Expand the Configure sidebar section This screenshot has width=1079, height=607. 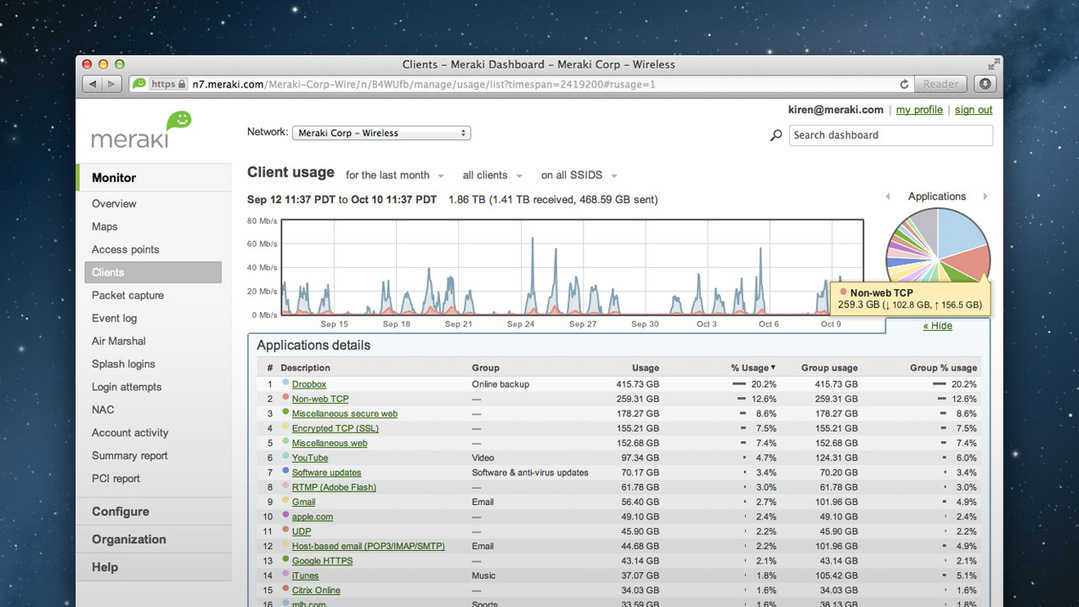(x=120, y=512)
